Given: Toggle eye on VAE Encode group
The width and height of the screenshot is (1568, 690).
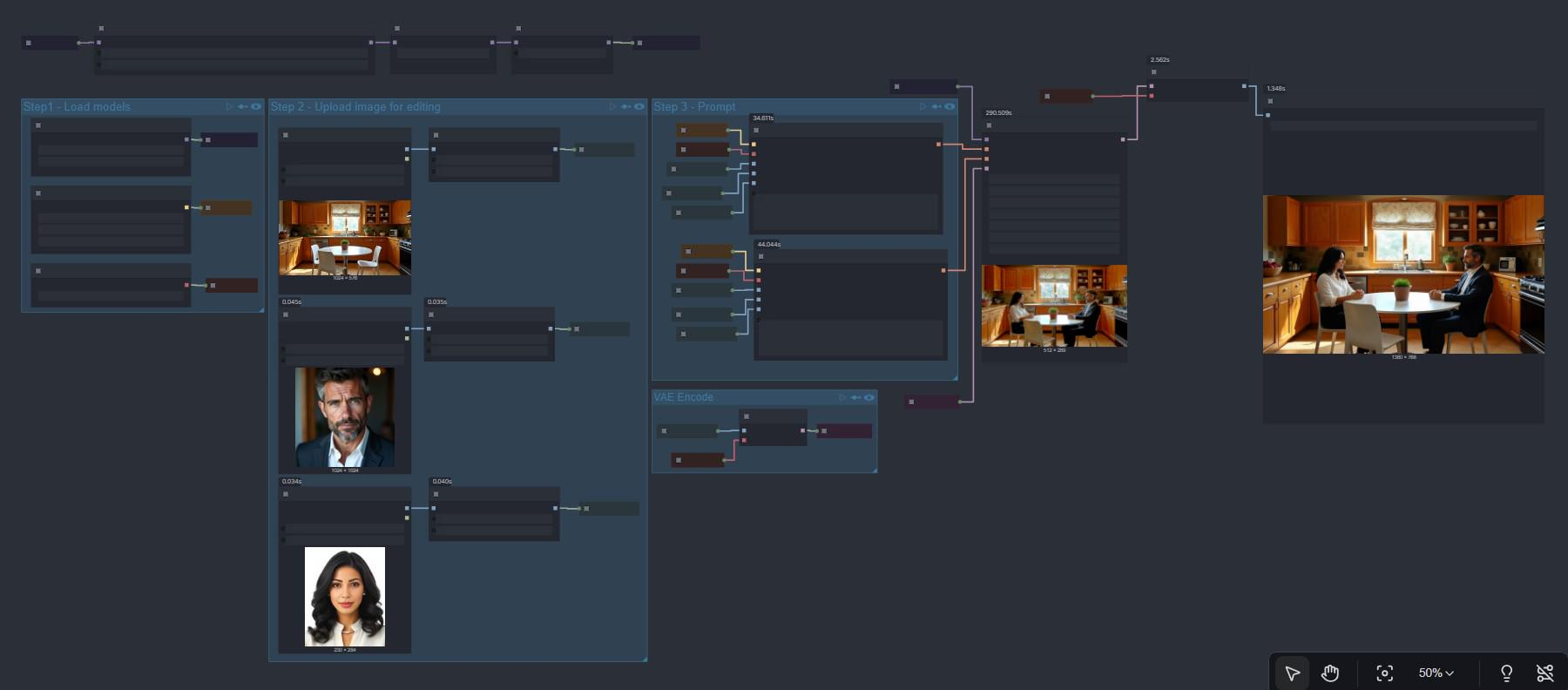Looking at the screenshot, I should tap(868, 397).
